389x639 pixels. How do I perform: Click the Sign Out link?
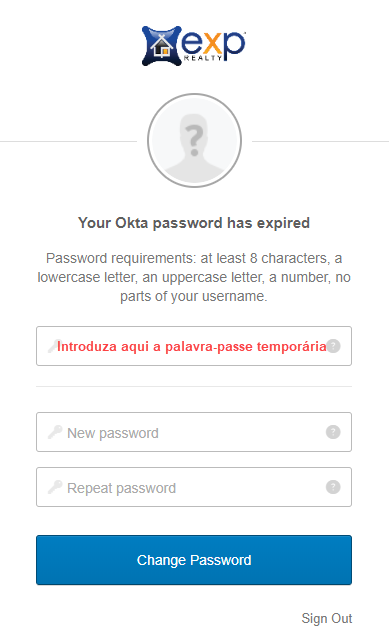pyautogui.click(x=327, y=618)
